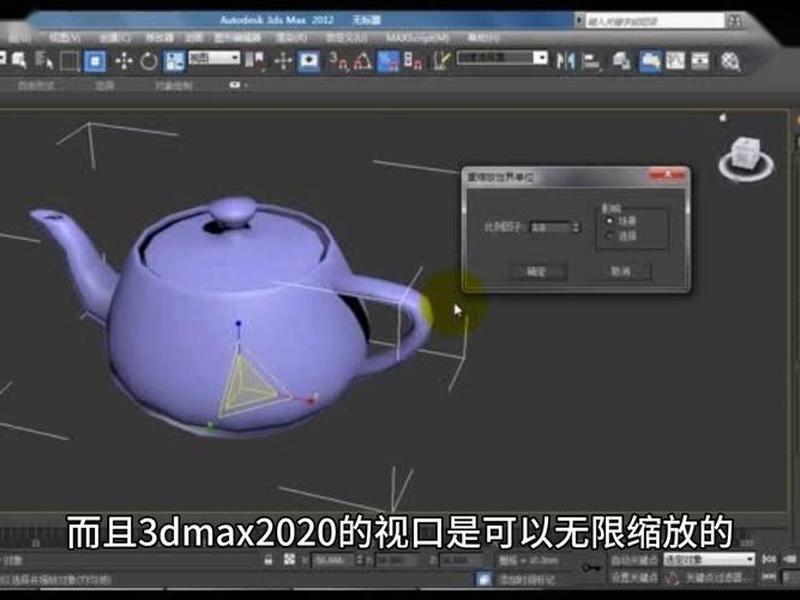Click the Use Pivot Point Center icon
800x600 pixels.
pyautogui.click(x=254, y=60)
